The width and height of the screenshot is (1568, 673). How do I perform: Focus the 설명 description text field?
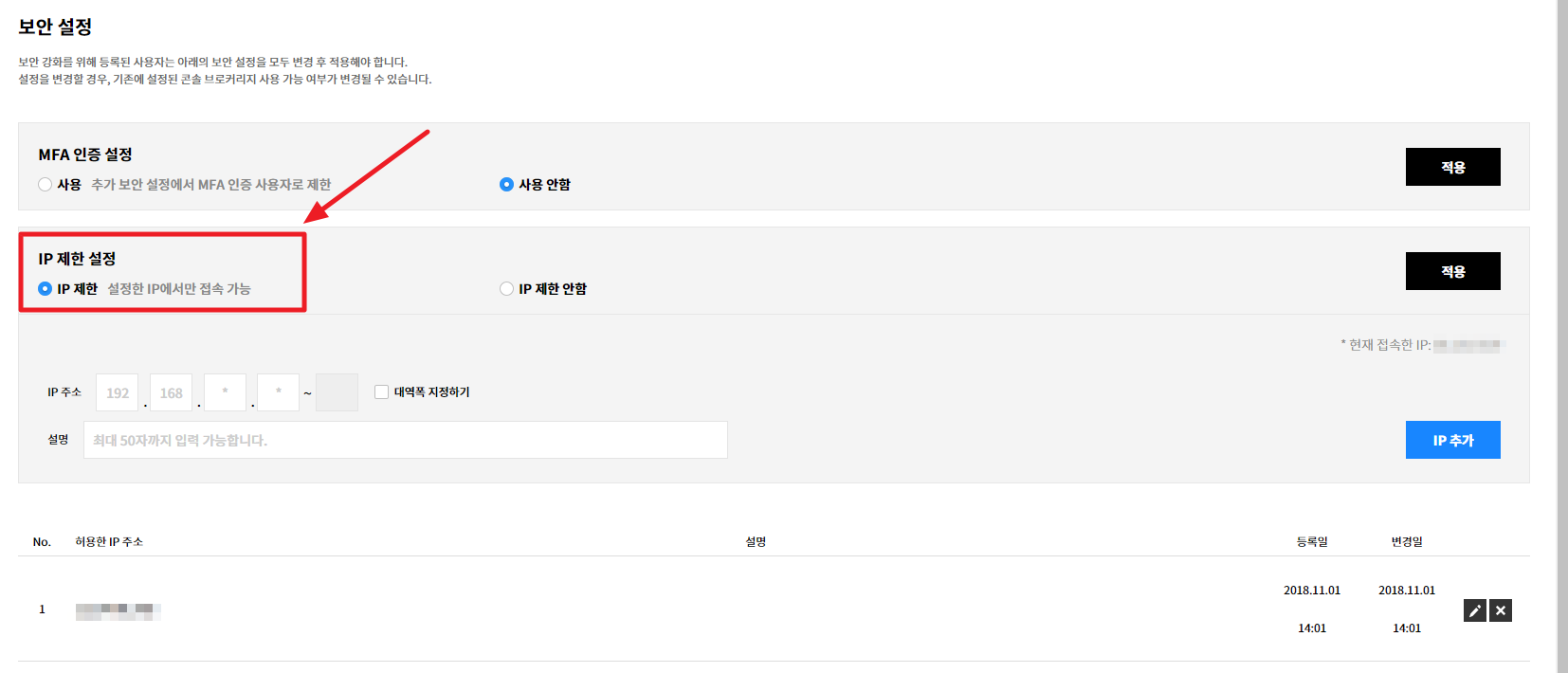click(405, 440)
